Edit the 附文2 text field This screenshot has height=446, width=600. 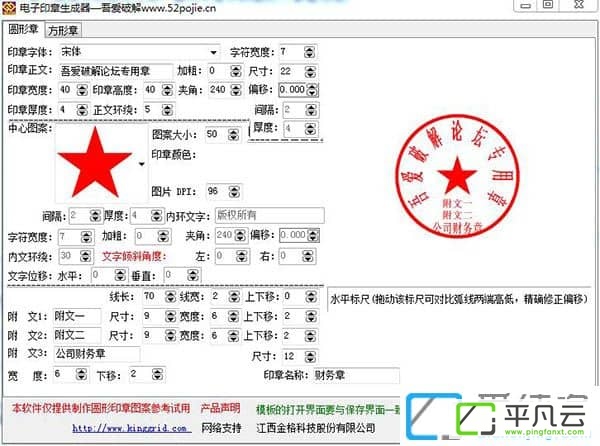coord(77,335)
